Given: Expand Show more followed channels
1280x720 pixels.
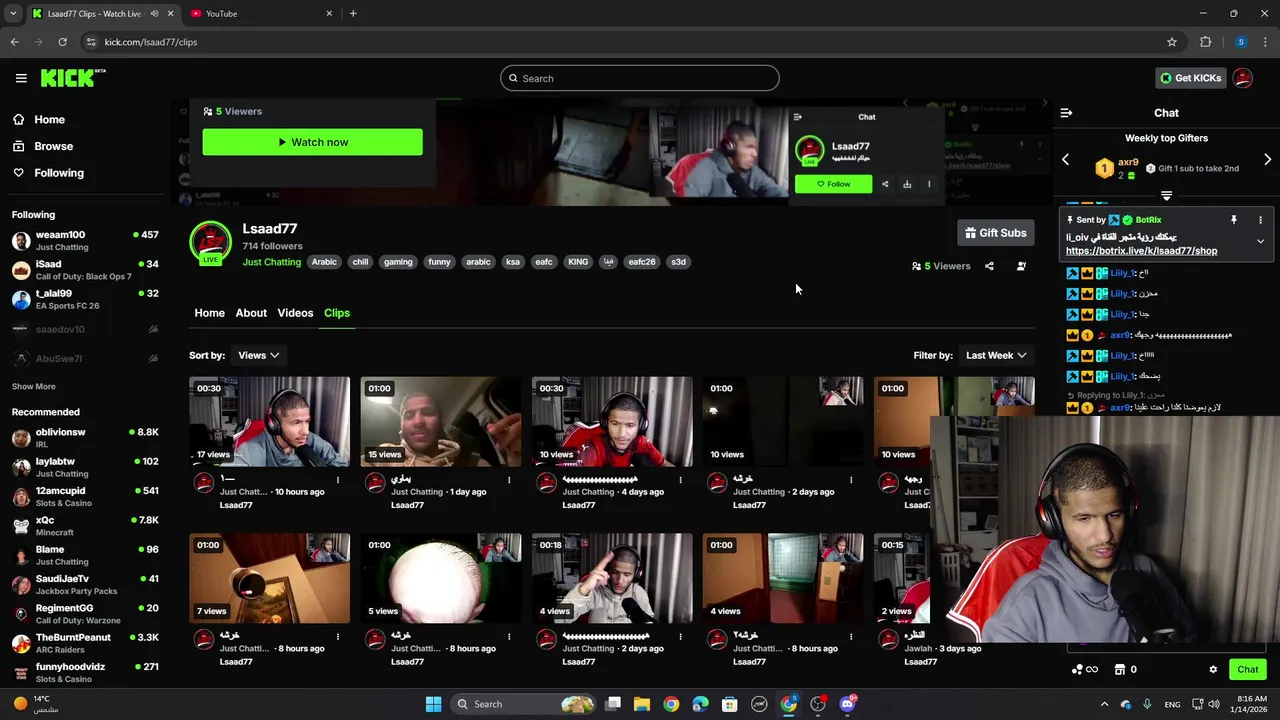Looking at the screenshot, I should (34, 386).
